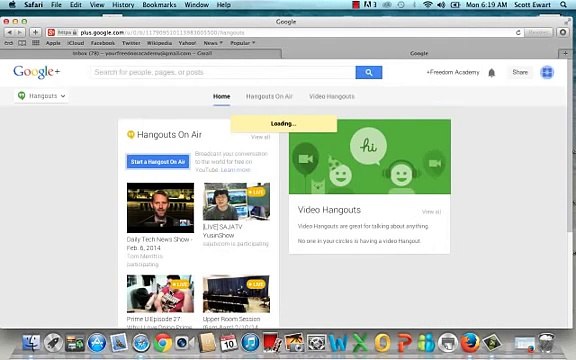Open the Apple menu
The width and height of the screenshot is (576, 360).
coord(12,5)
